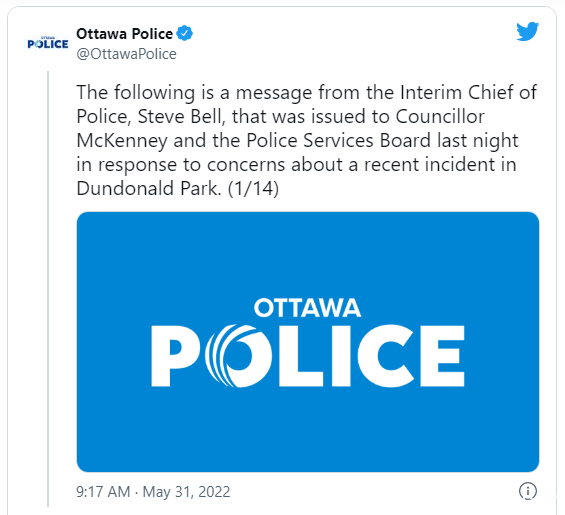This screenshot has height=515, width=565.
Task: Click the (1/14) thread counter text
Action: coord(253,188)
